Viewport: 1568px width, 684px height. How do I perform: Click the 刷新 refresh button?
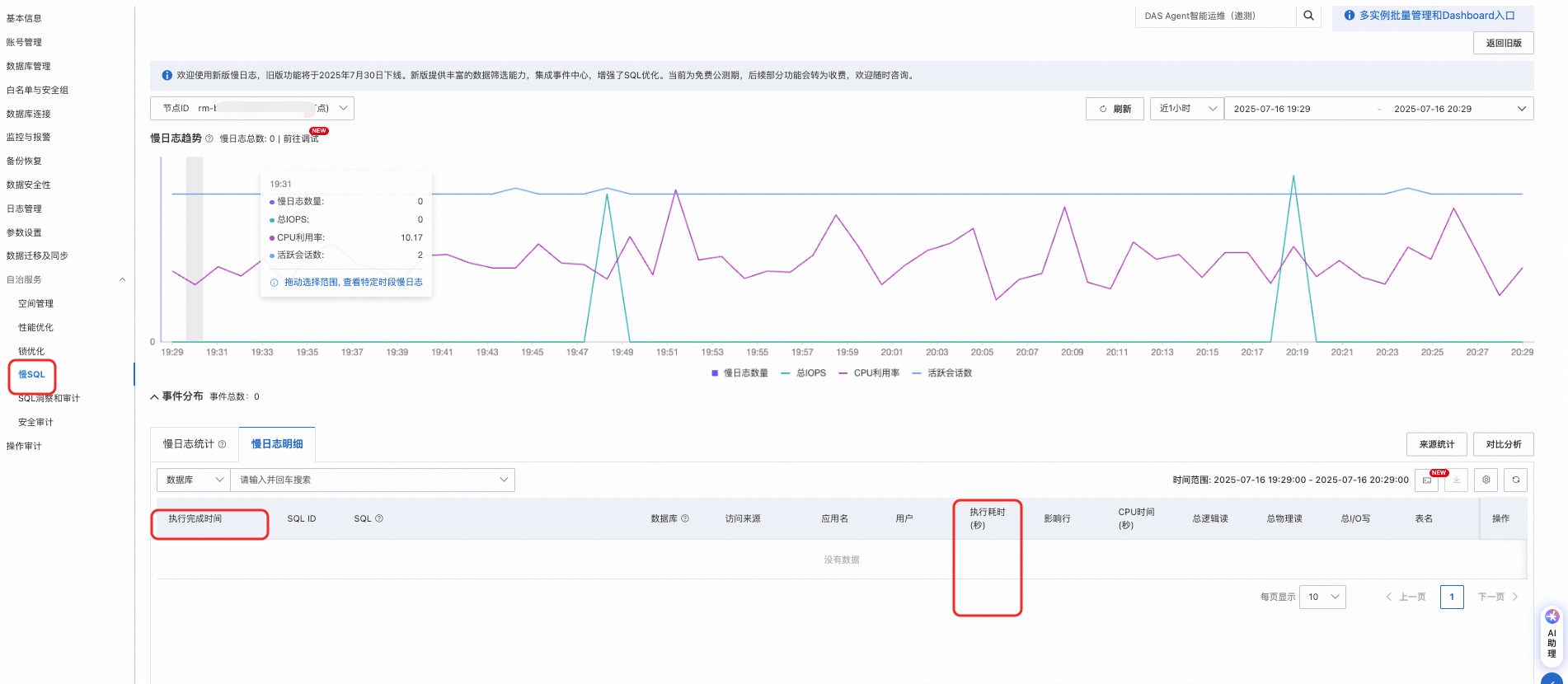1115,109
